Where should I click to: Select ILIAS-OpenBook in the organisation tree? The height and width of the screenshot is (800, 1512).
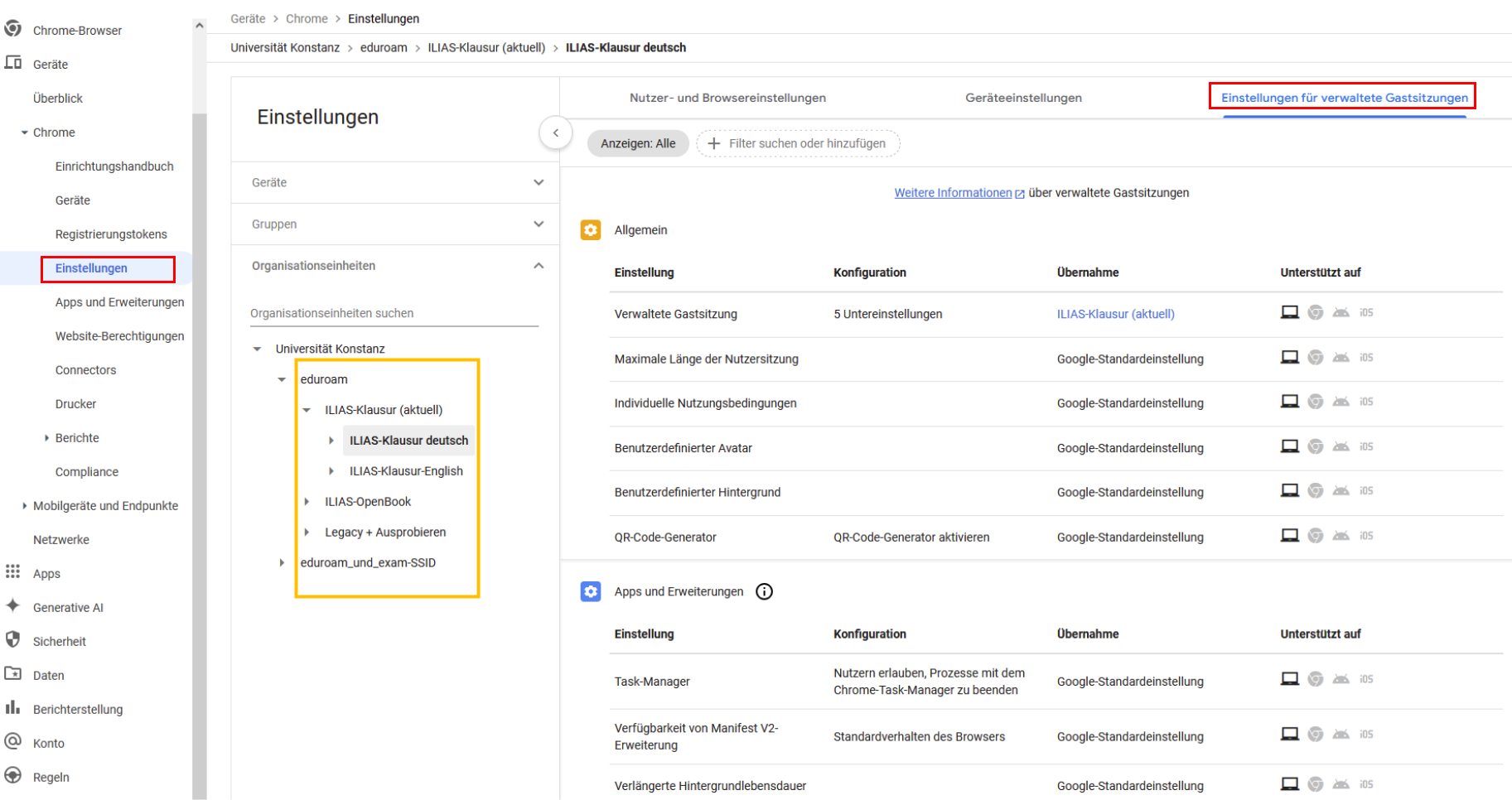[368, 502]
